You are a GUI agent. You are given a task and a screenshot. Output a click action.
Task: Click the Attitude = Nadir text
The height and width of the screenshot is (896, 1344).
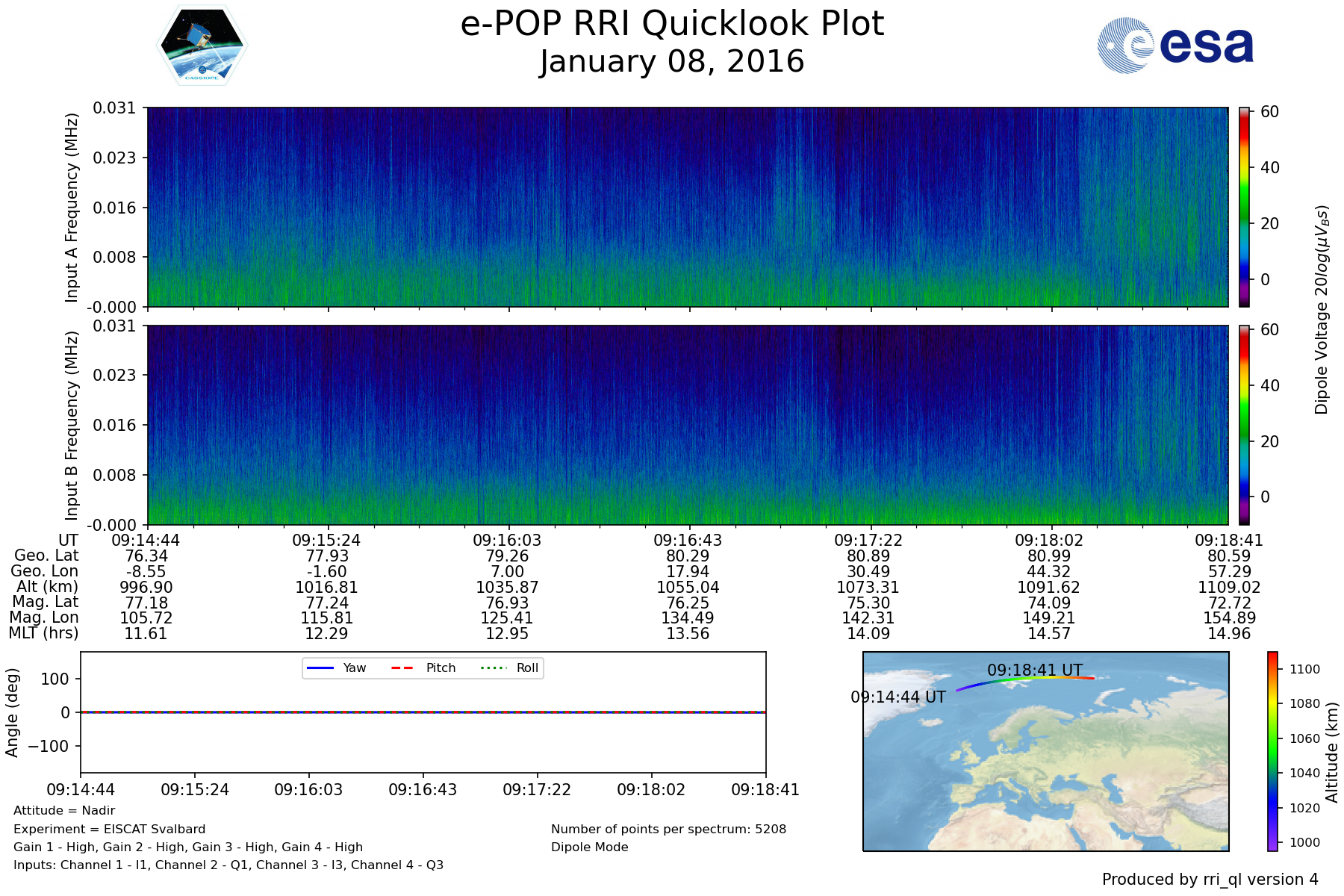pos(64,810)
